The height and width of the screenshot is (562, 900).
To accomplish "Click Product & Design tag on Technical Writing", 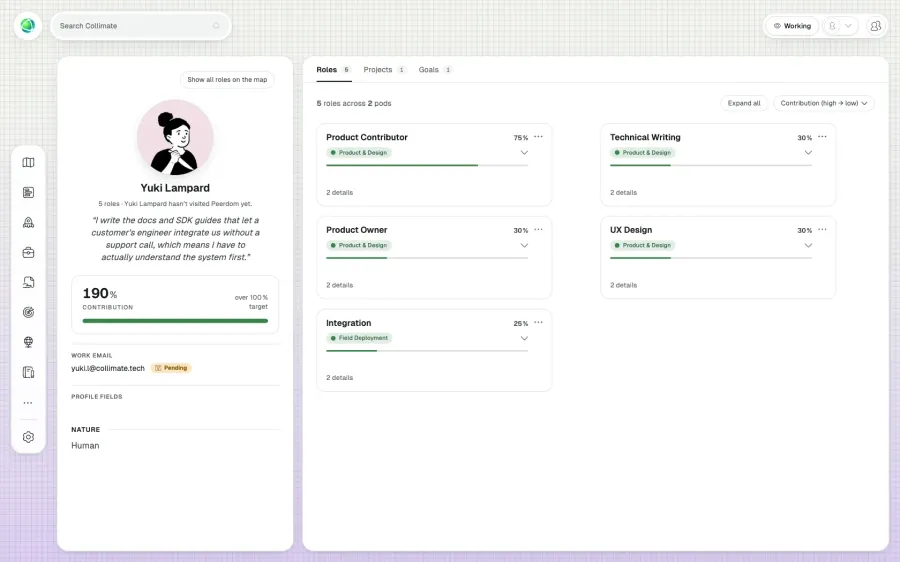I will [642, 153].
